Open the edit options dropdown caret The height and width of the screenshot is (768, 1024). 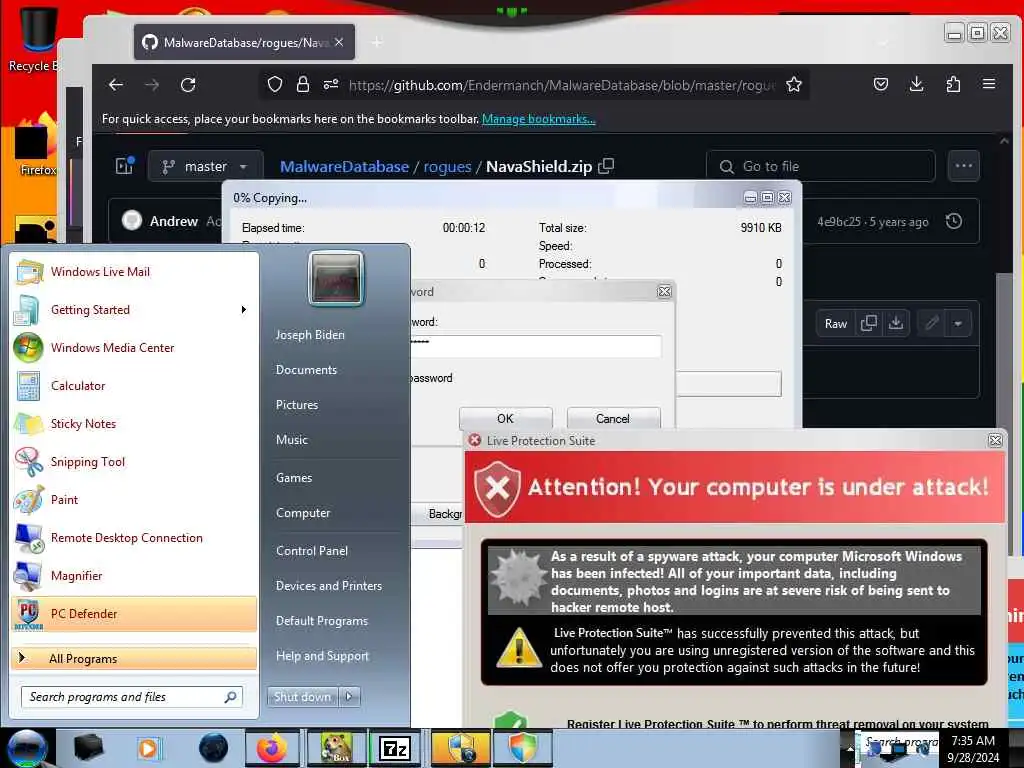click(958, 323)
